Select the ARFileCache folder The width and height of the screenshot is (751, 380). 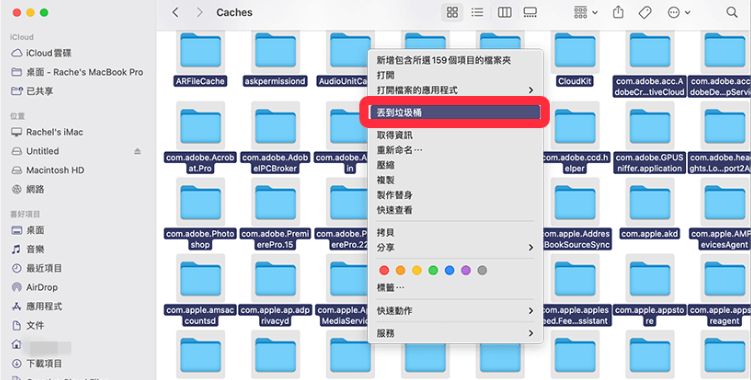(x=200, y=58)
